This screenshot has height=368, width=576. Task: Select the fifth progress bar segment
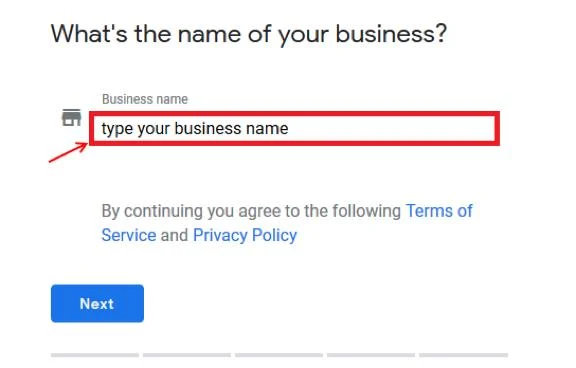click(463, 355)
